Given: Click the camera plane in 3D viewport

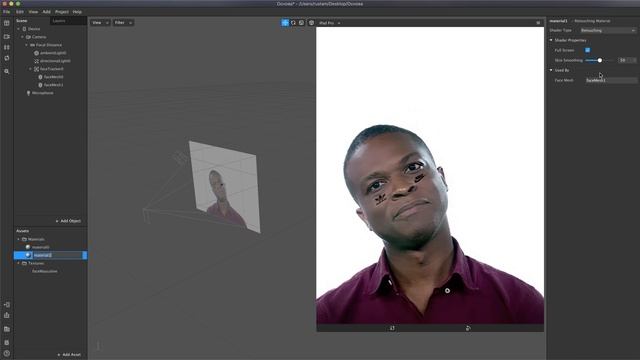Looking at the screenshot, I should point(224,186).
